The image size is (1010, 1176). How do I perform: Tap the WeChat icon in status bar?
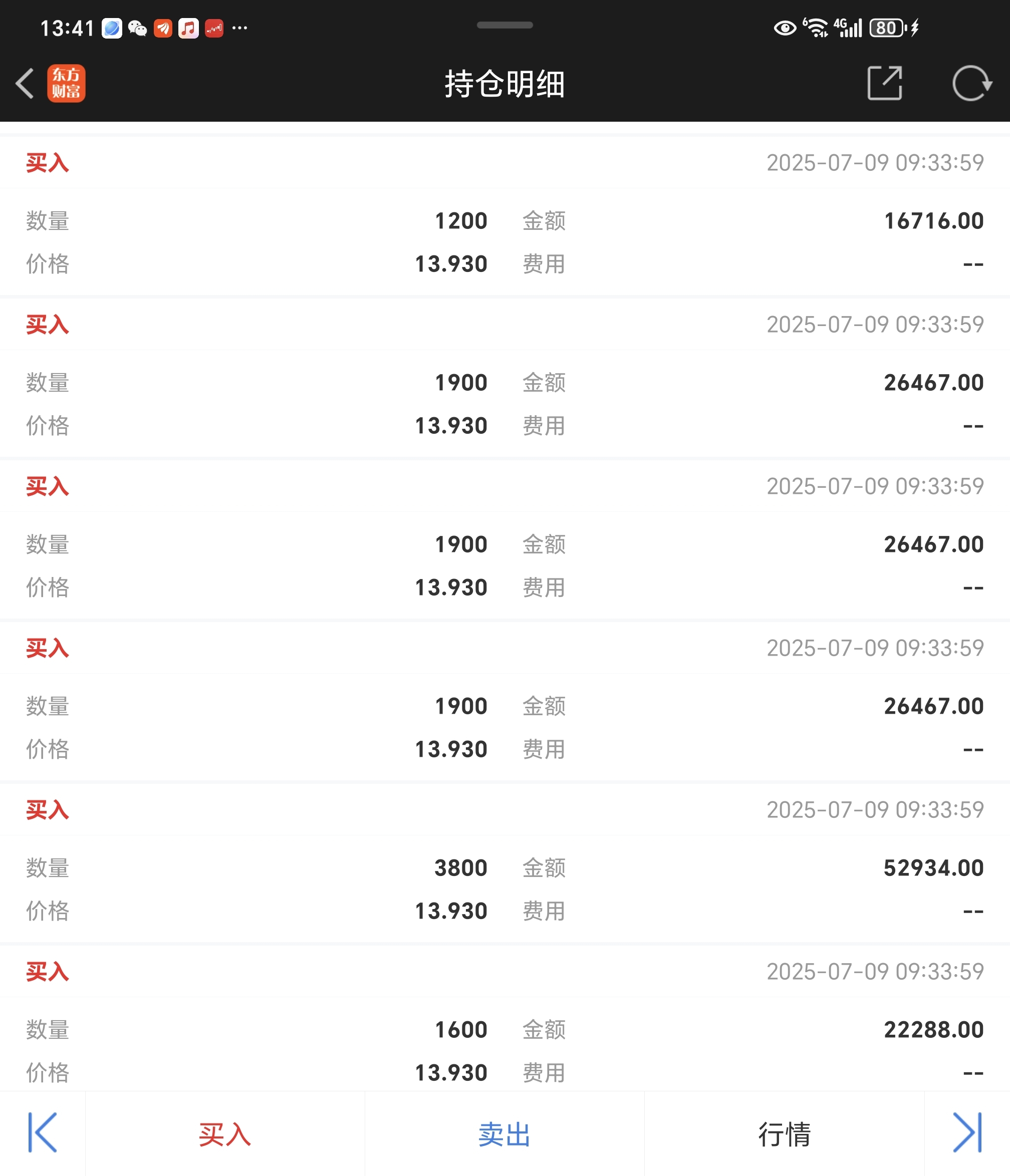coord(137,28)
